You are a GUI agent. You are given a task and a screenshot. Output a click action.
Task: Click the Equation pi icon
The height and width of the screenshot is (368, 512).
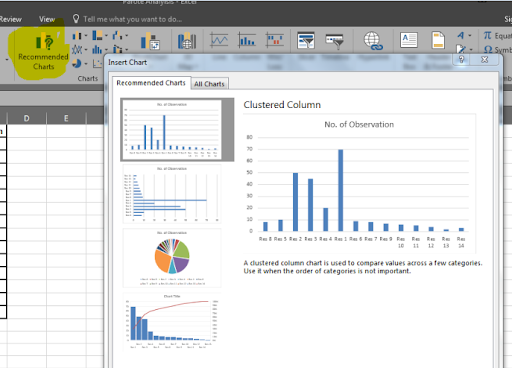point(488,35)
